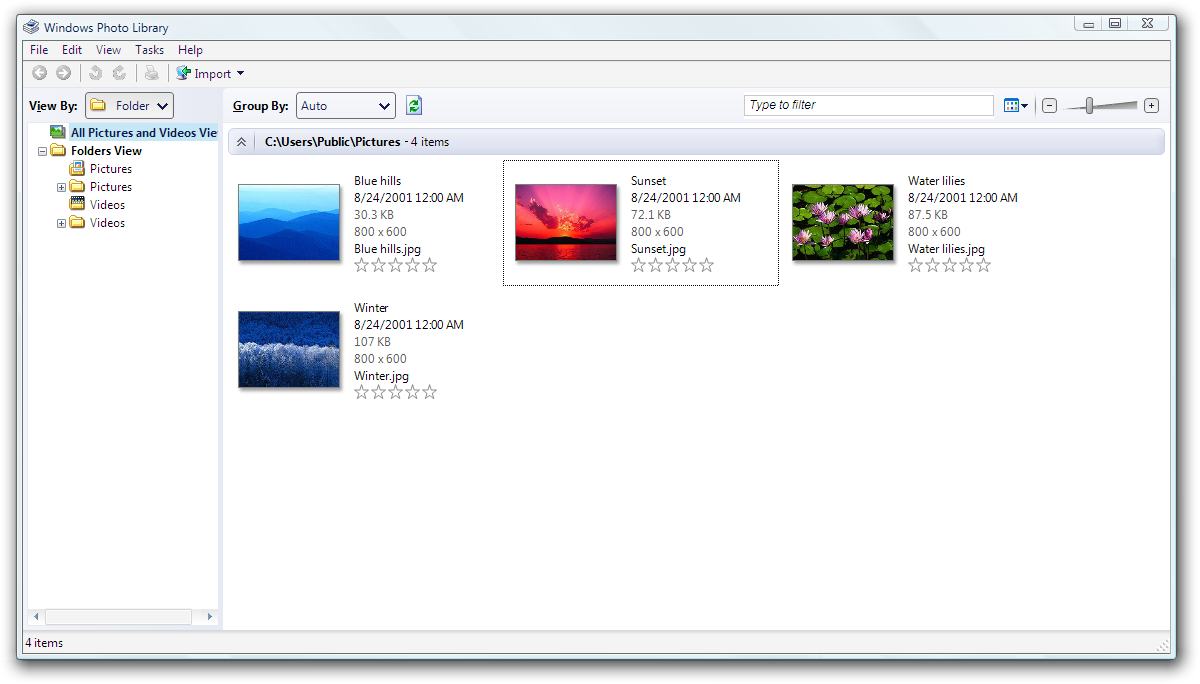
Task: Open the Import dropdown arrow
Action: coord(240,73)
